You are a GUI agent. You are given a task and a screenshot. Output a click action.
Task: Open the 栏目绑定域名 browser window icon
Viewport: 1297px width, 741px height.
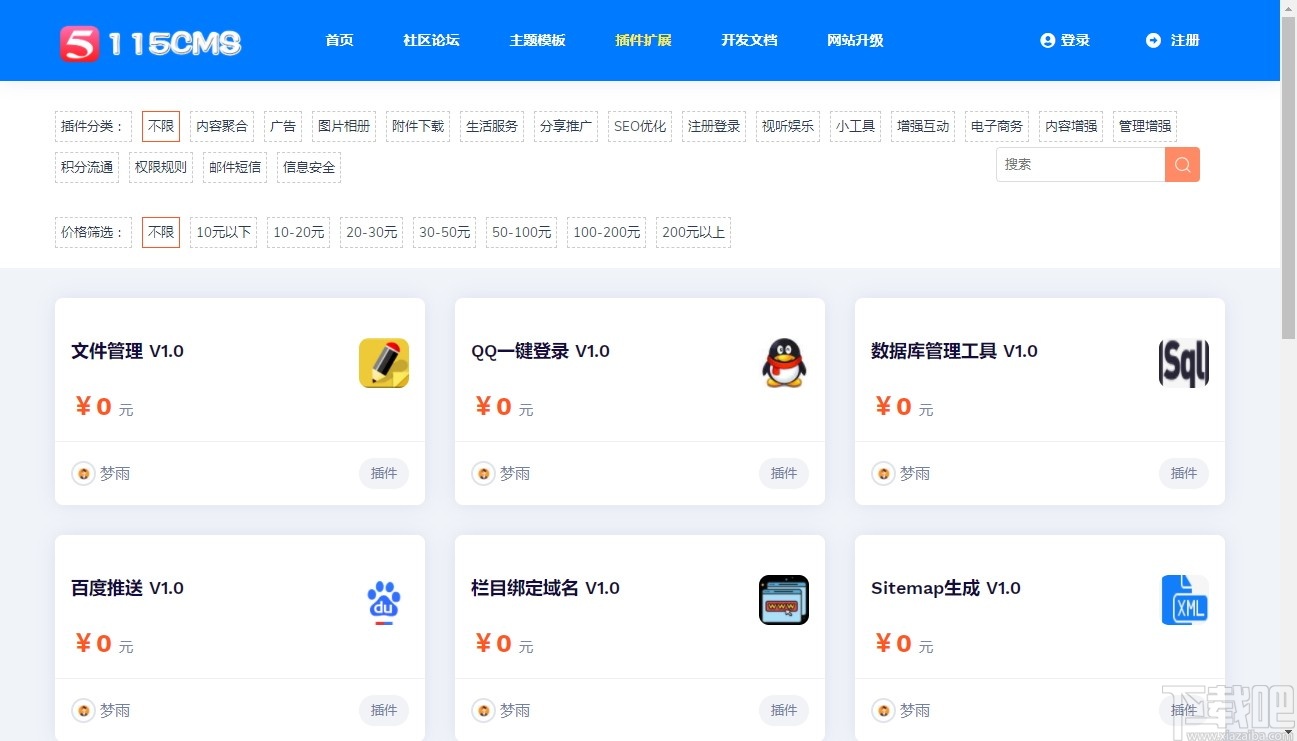coord(784,600)
